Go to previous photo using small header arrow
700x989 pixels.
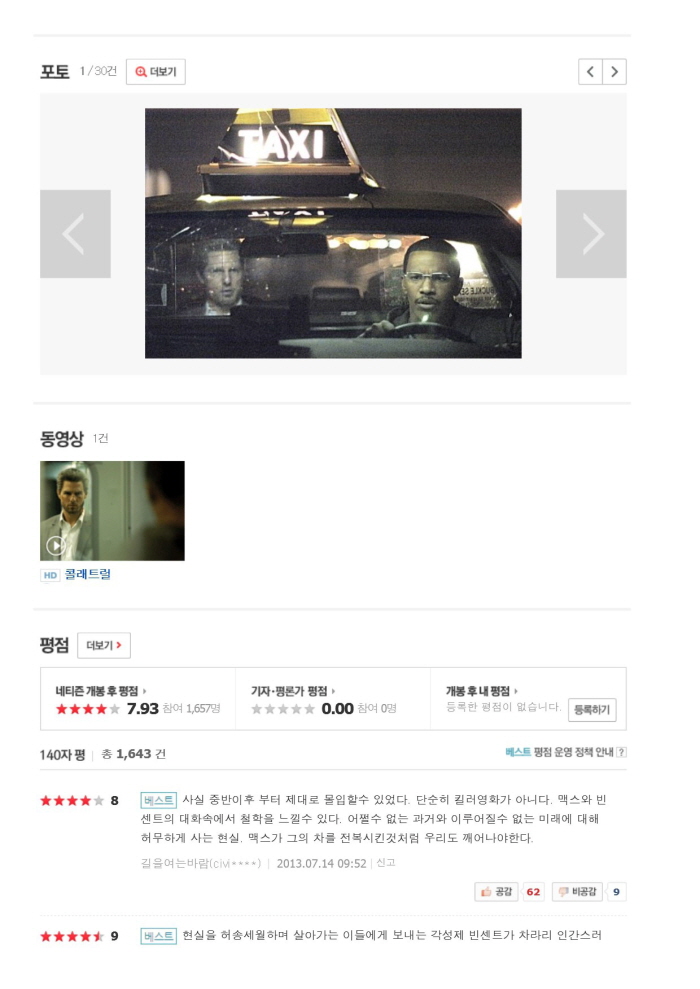(590, 72)
